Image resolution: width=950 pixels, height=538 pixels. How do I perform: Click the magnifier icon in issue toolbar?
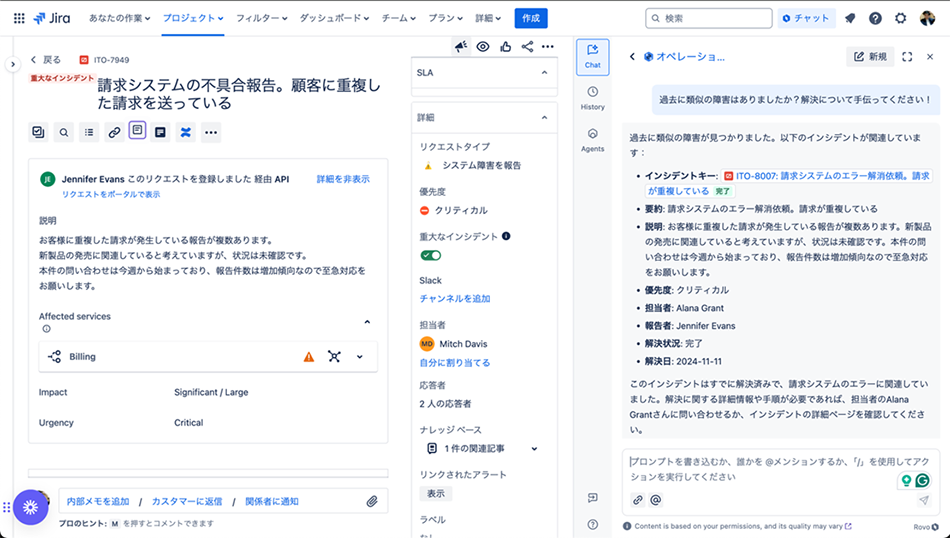[x=64, y=132]
